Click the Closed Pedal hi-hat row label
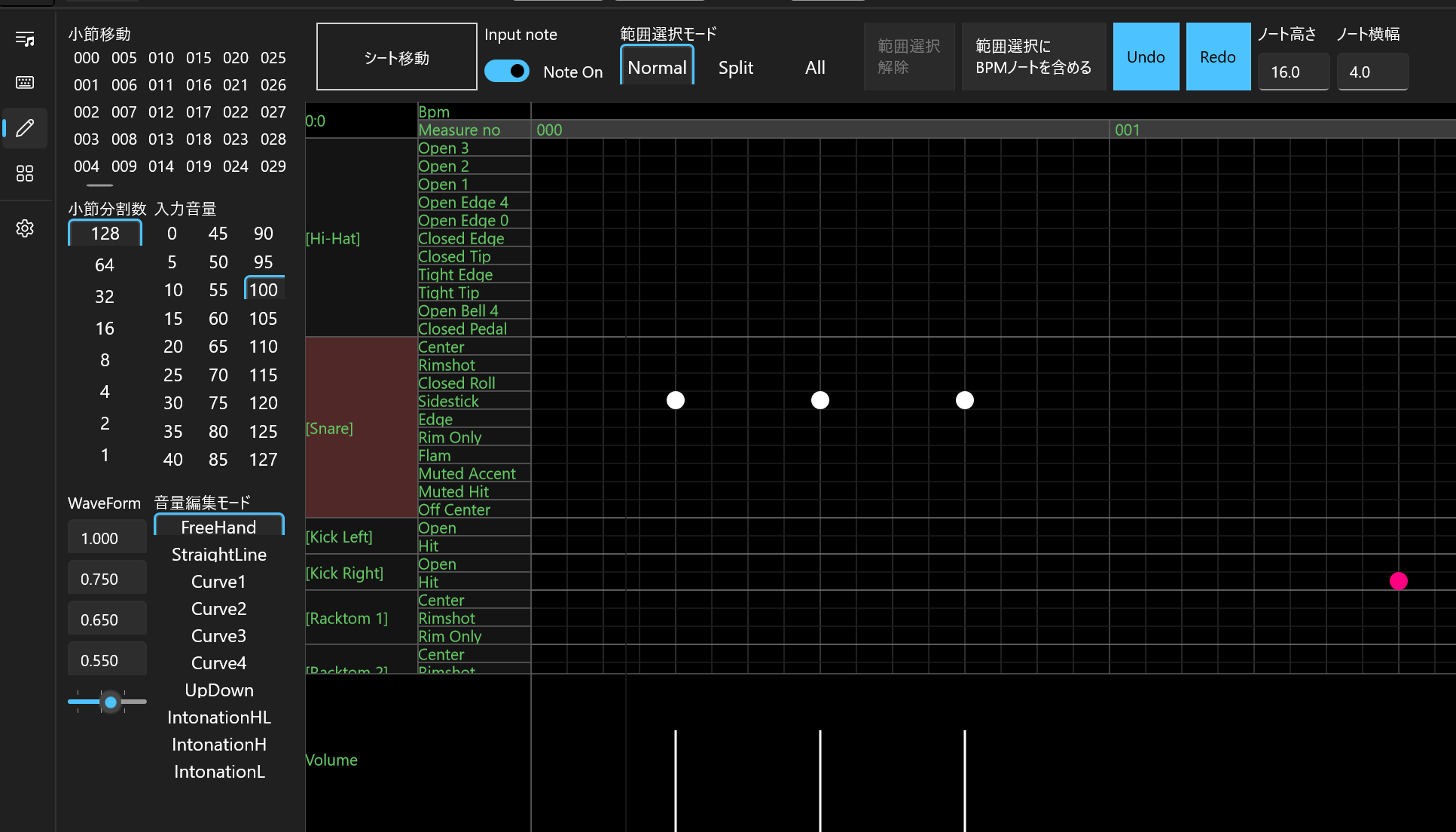This screenshot has width=1456, height=832. pyautogui.click(x=462, y=329)
